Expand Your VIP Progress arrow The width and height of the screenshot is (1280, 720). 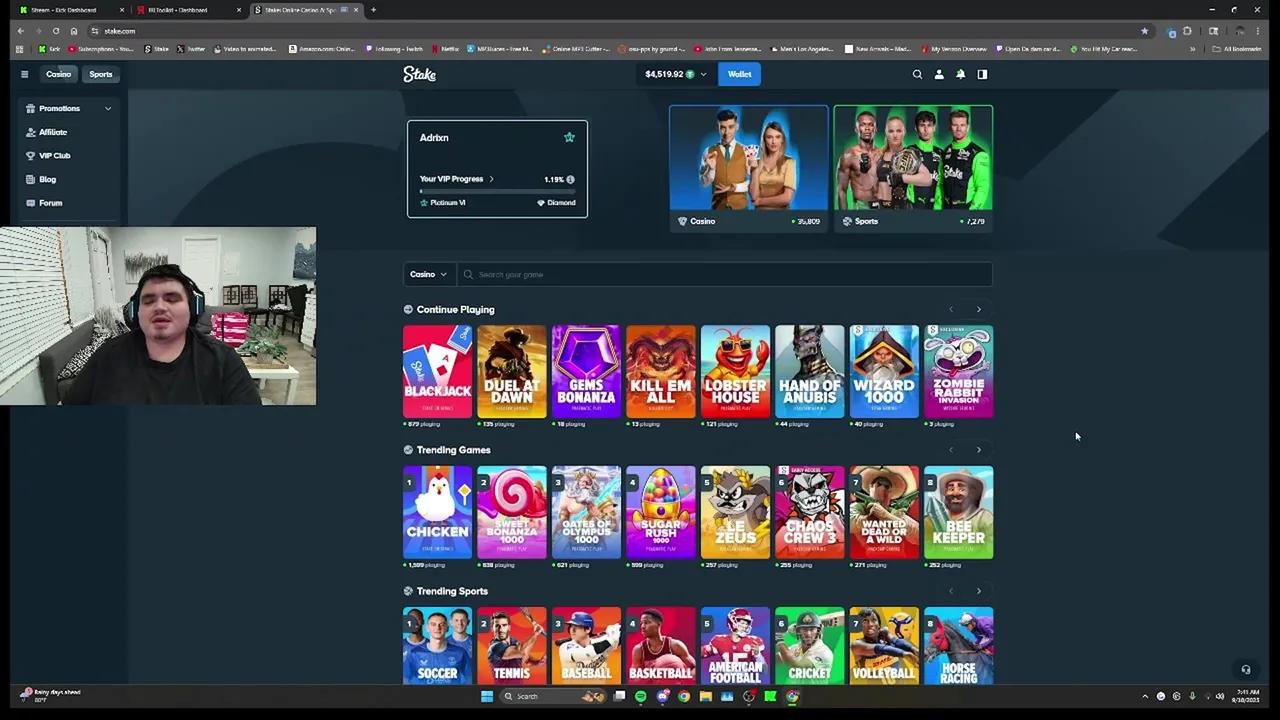pyautogui.click(x=491, y=179)
